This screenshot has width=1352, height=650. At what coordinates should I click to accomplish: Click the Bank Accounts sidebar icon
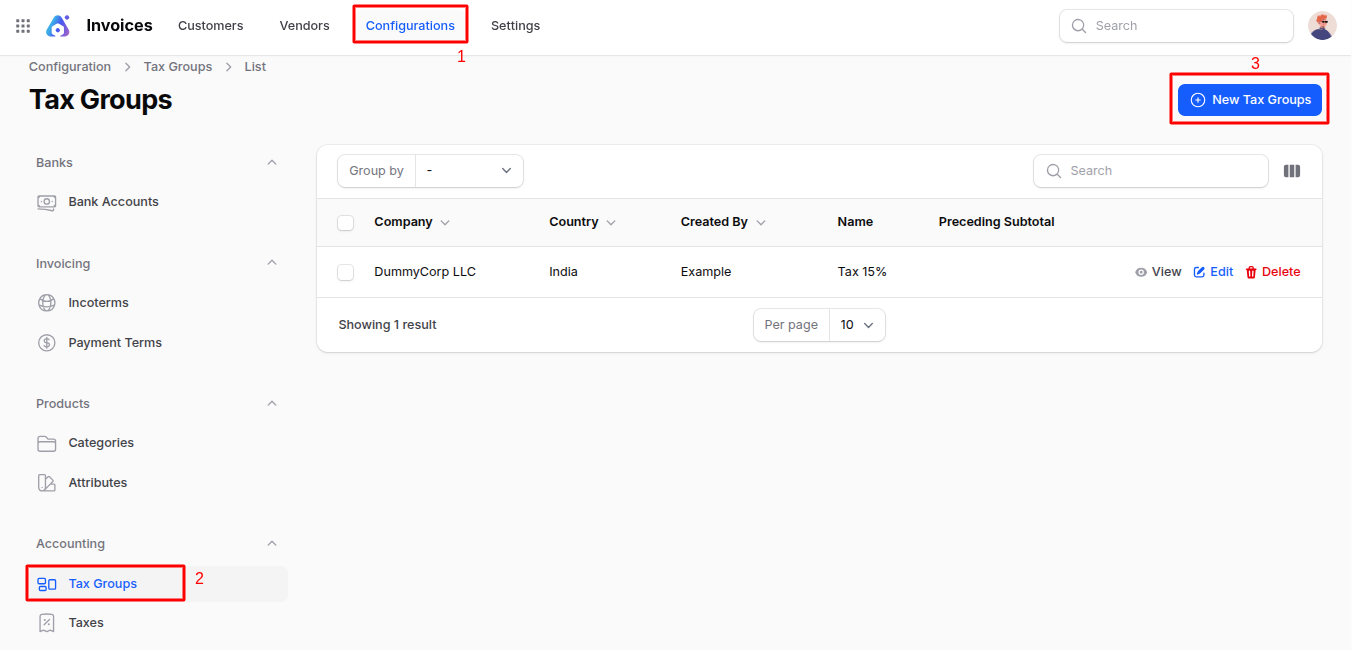click(47, 202)
